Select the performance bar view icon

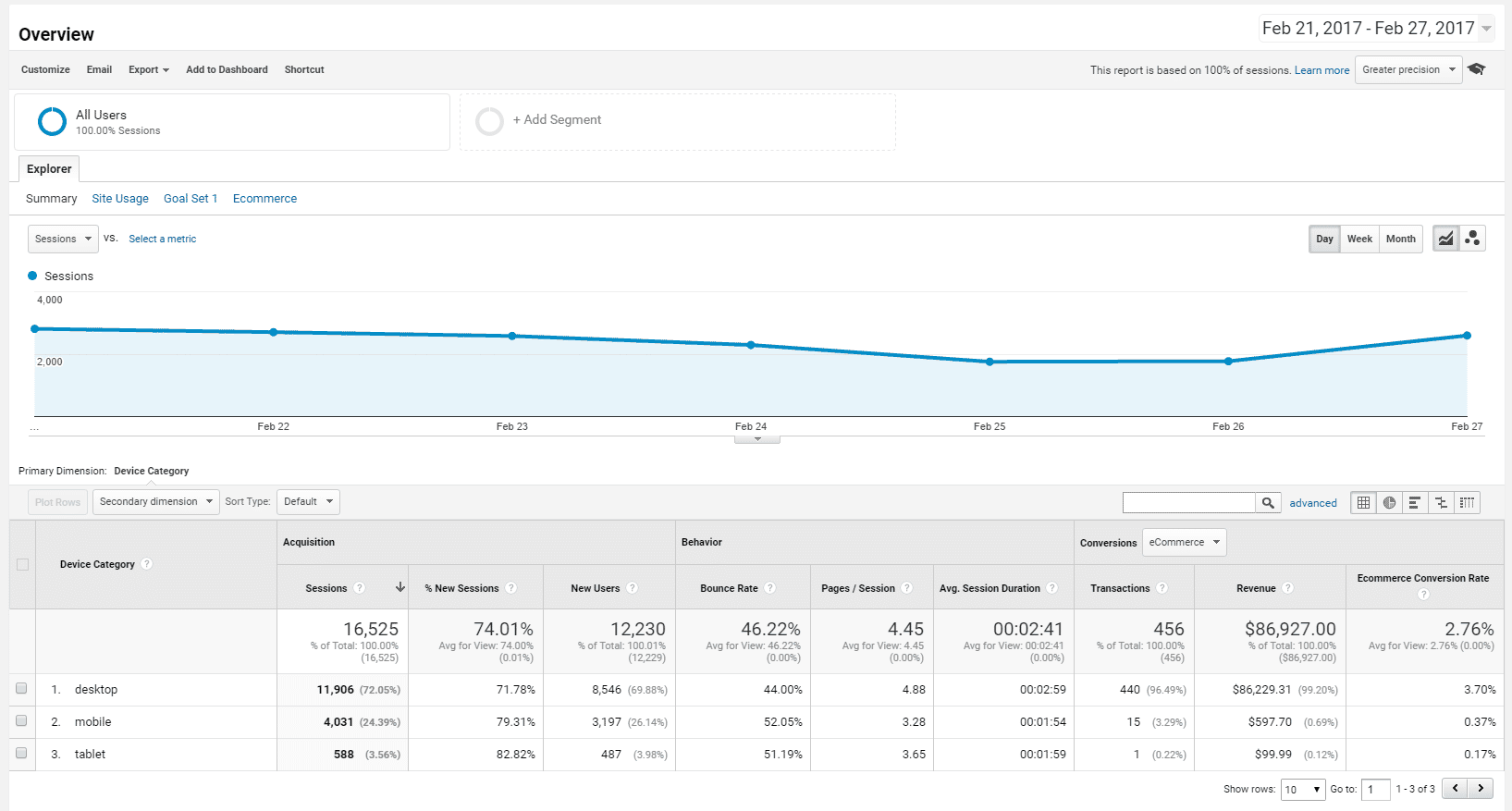pyautogui.click(x=1414, y=502)
